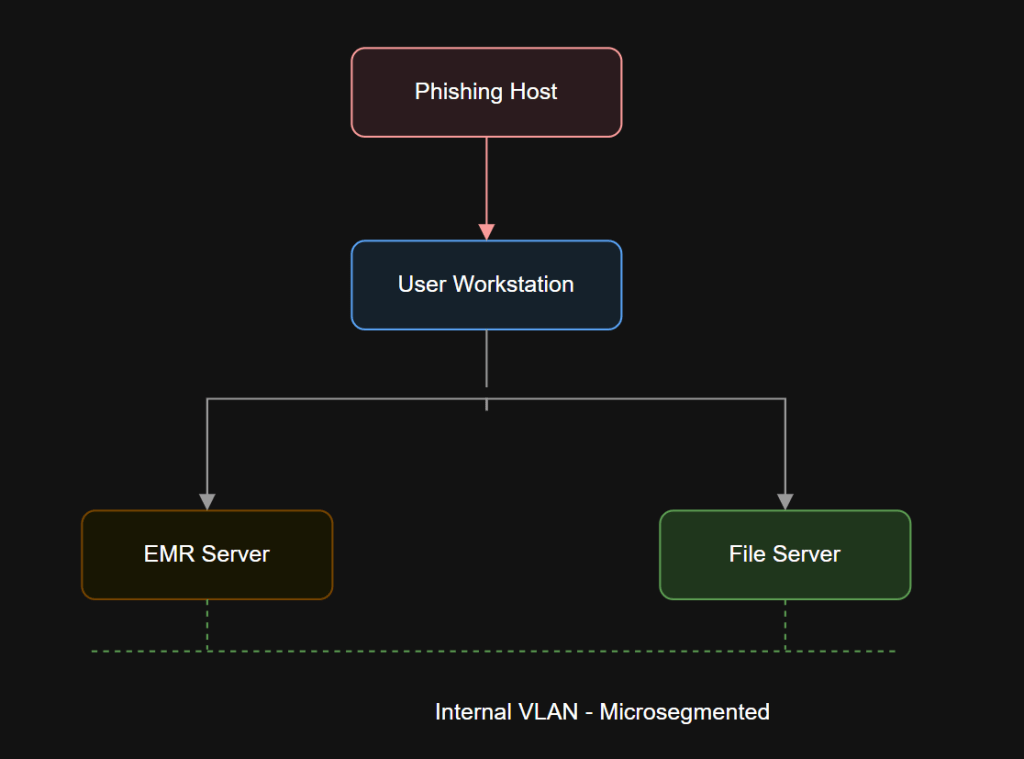Screen dimensions: 1024x759
Task: Click the arrowhead above EMR Server
Action: coord(206,500)
